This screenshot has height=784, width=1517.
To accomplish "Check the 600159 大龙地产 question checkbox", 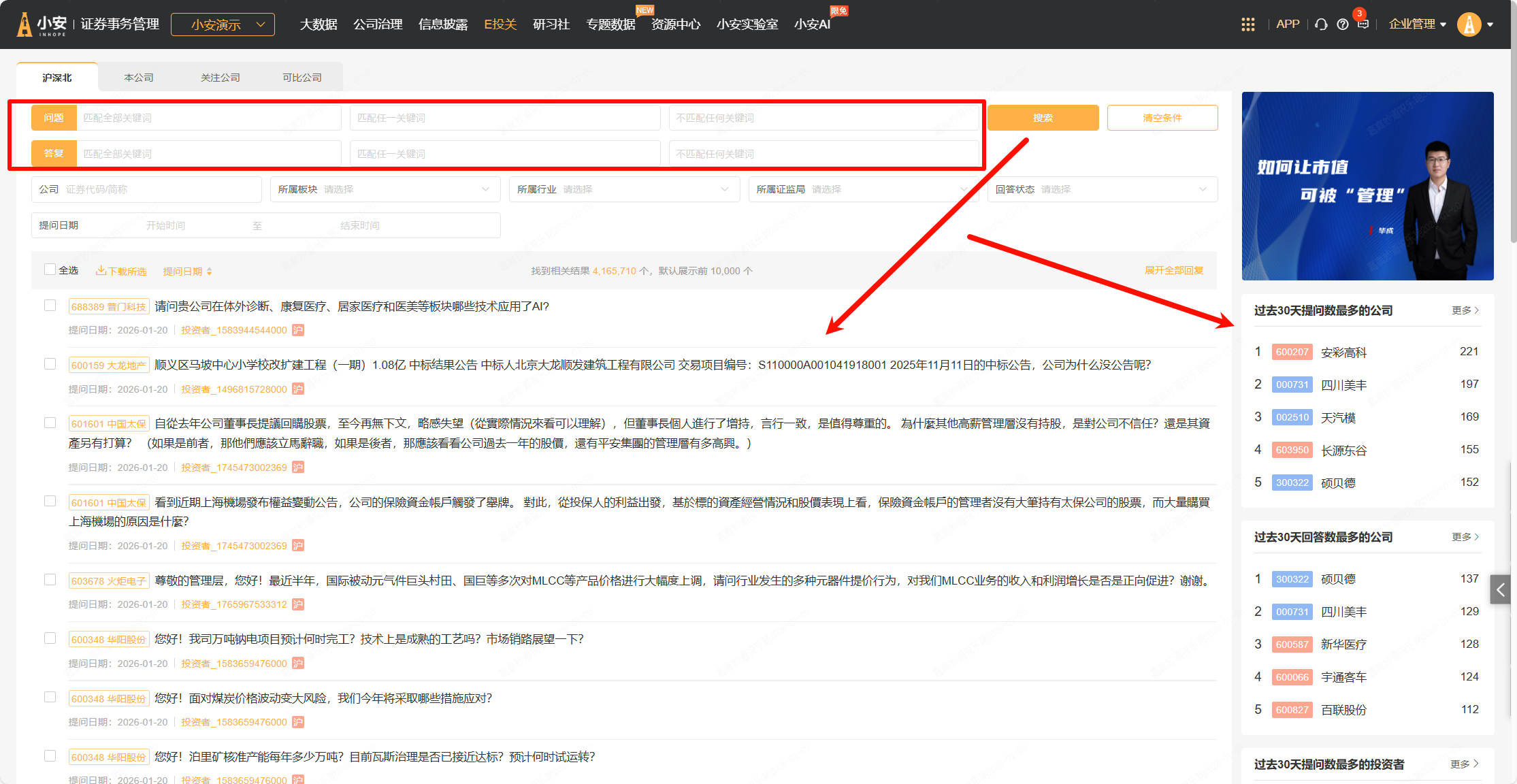I will [50, 364].
